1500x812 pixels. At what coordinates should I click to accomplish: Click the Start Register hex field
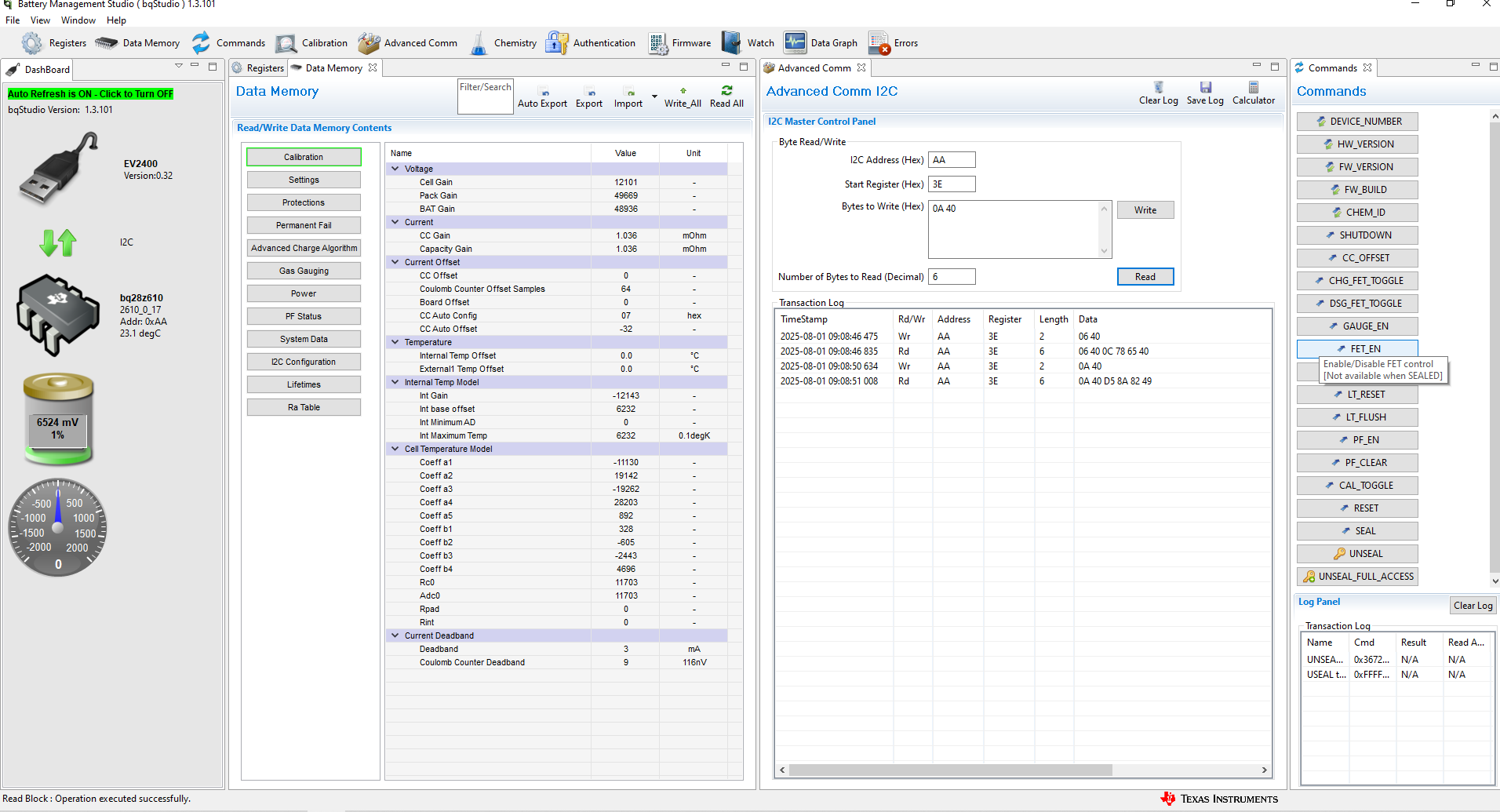pos(952,184)
